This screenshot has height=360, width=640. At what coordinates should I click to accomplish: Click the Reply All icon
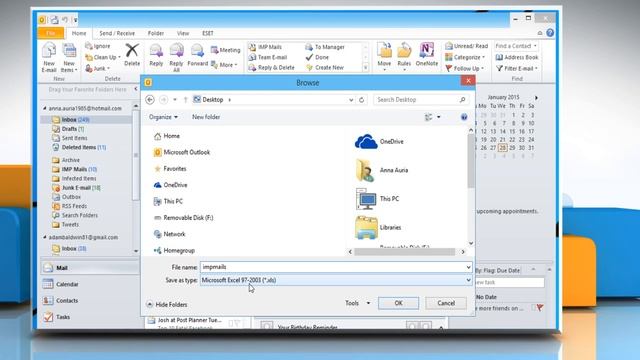pyautogui.click(x=176, y=51)
